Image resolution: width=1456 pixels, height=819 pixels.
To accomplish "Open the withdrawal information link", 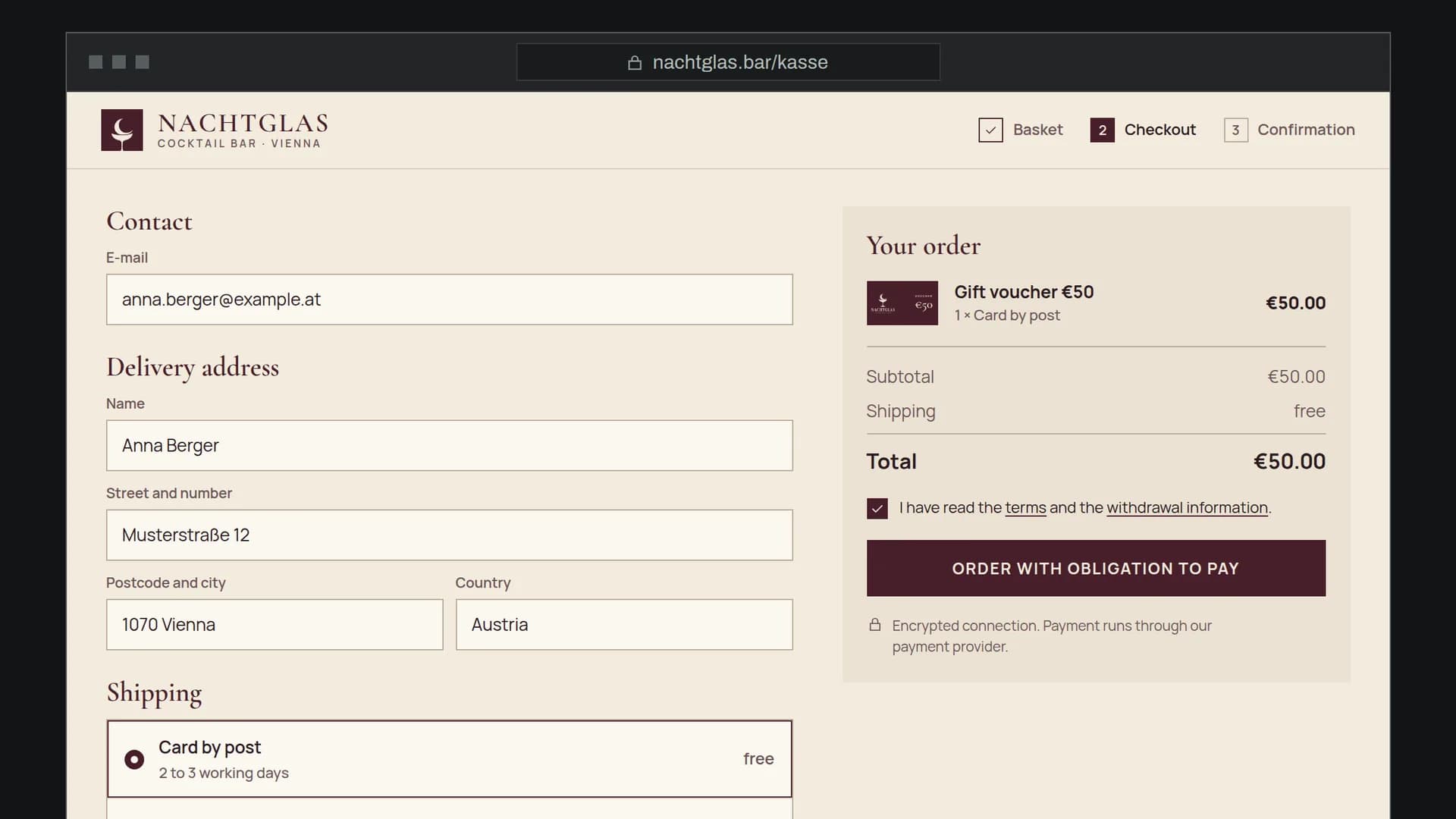I will [1187, 507].
